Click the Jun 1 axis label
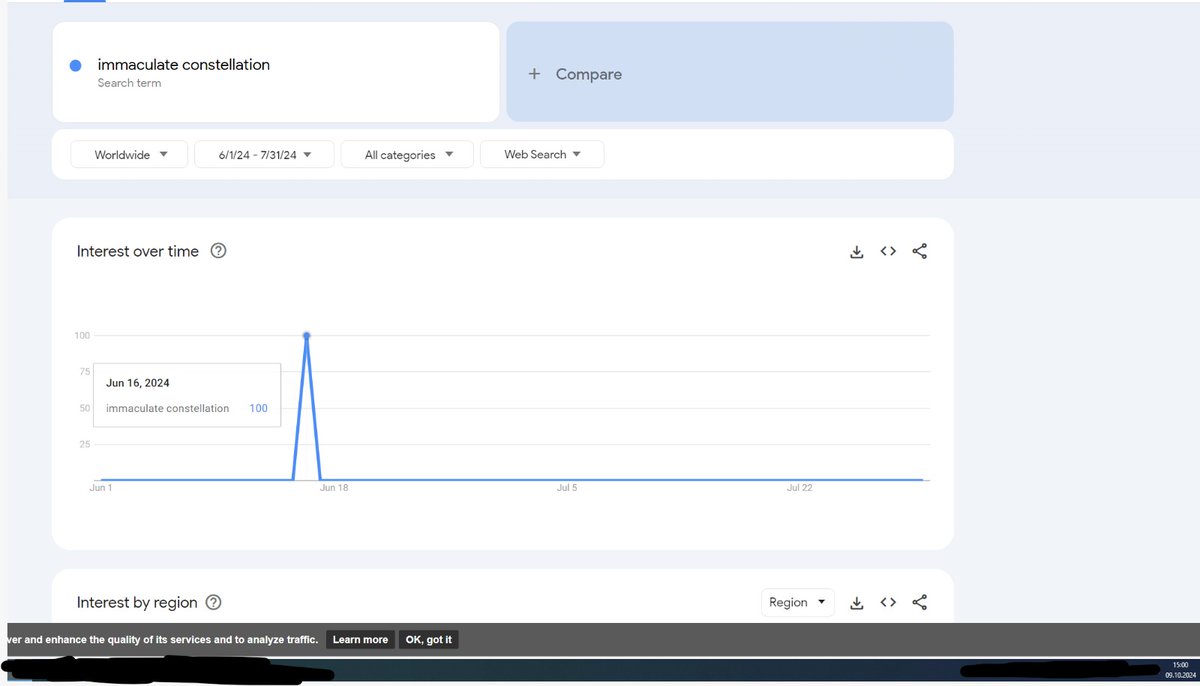 click(x=101, y=488)
